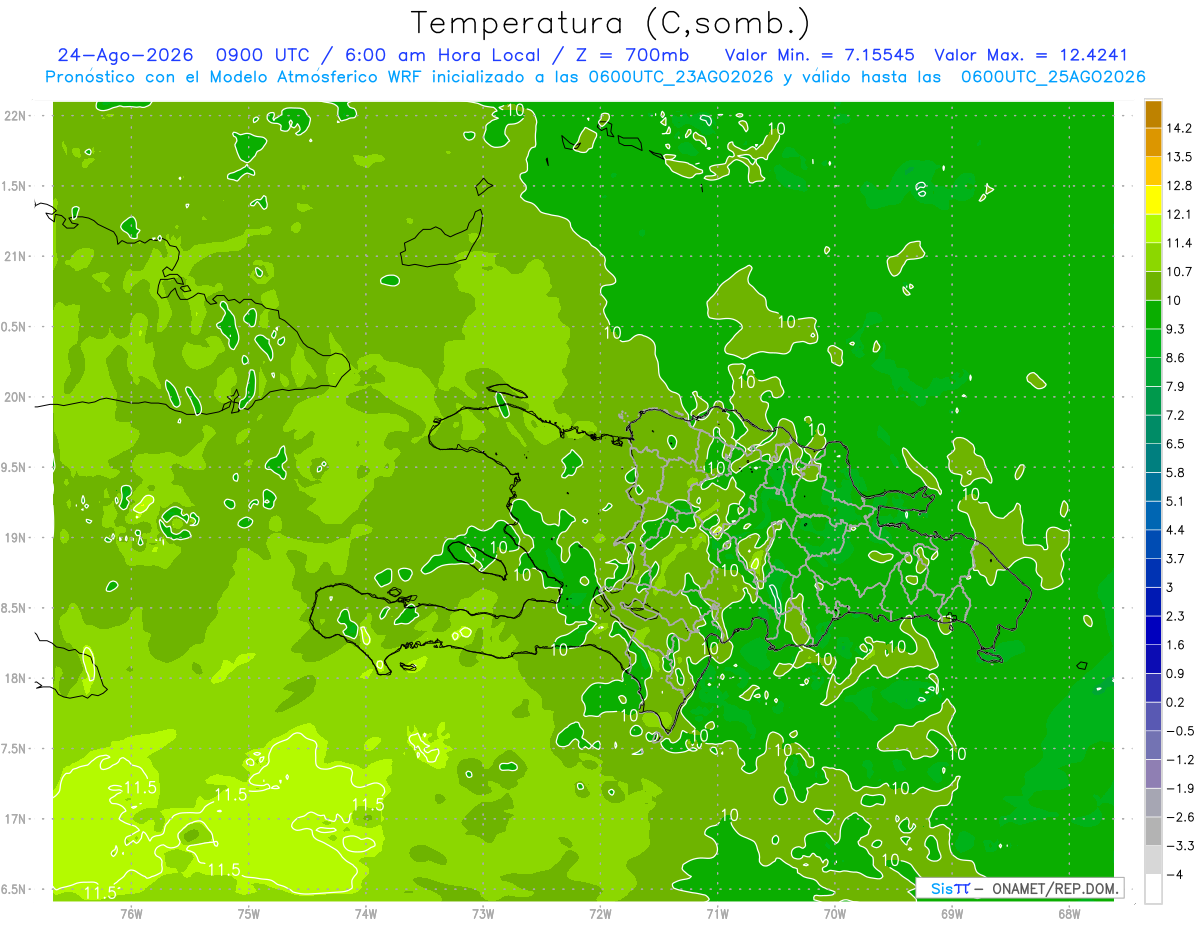Click the legend value 0.9
1200x927 pixels.
[1175, 674]
